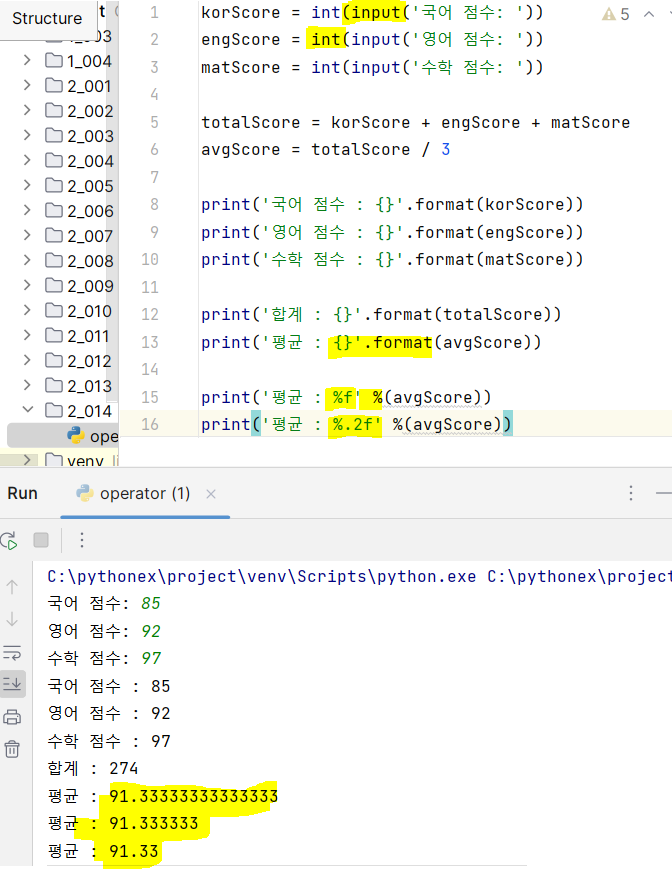The height and width of the screenshot is (869, 672).
Task: Select the 2_012 folder in project tree
Action: [78, 360]
